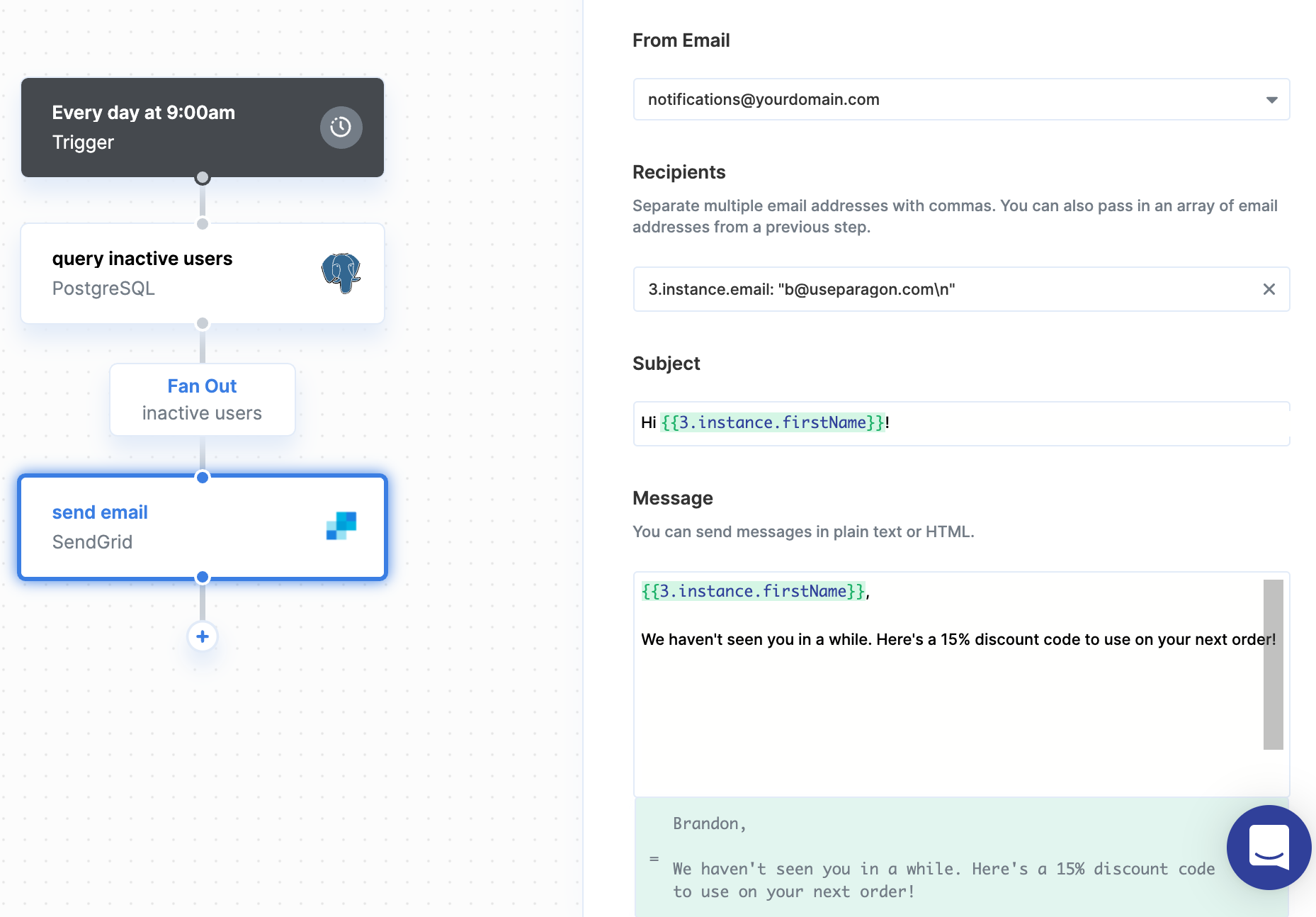The image size is (1316, 917).
Task: Click the firstName variable token in Subject
Action: click(773, 423)
